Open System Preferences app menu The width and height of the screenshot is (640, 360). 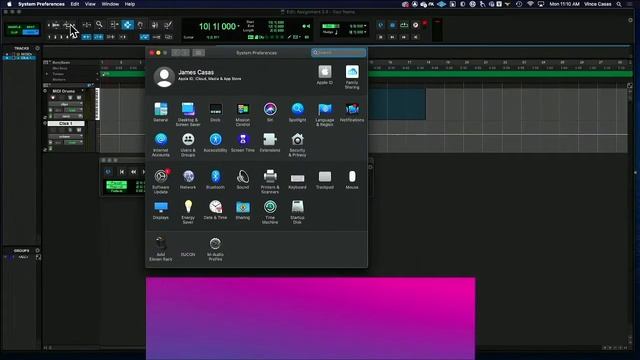(41, 4)
